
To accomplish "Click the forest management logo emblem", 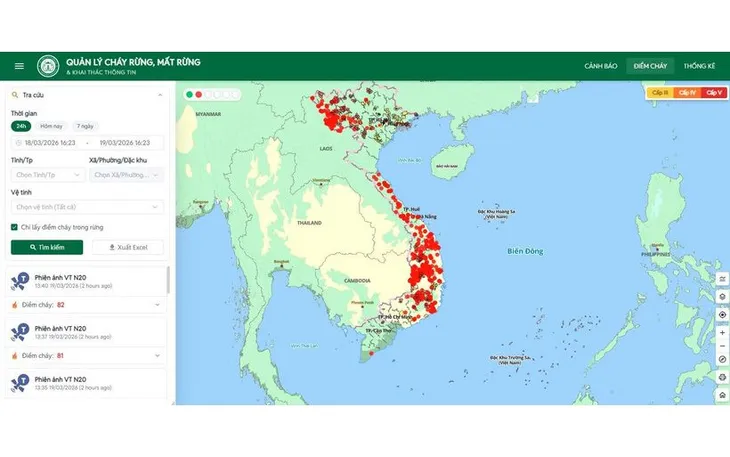I will pyautogui.click(x=48, y=66).
